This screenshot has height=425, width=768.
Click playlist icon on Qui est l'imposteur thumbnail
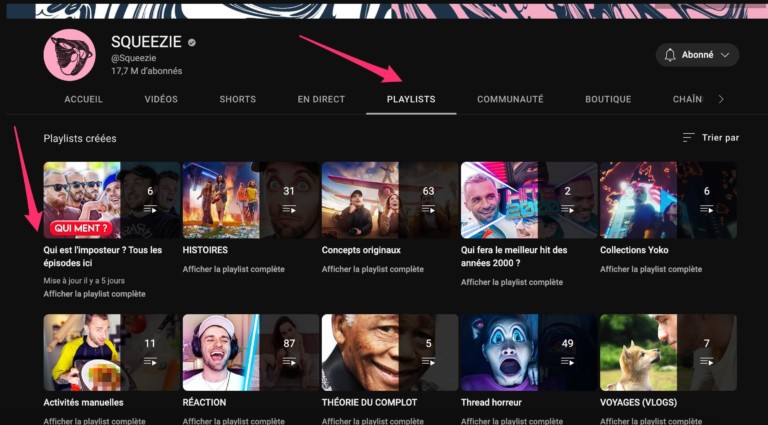tap(150, 209)
